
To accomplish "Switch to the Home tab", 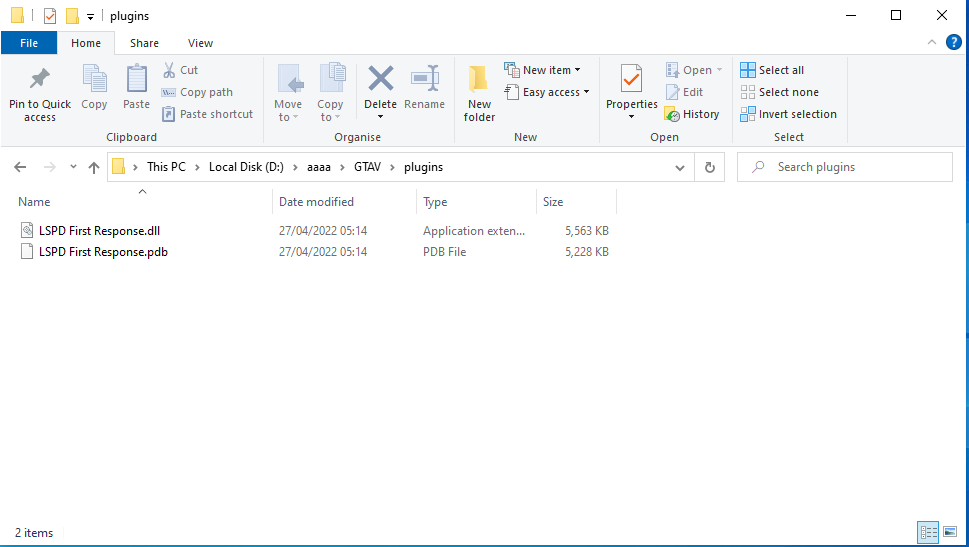I will (x=86, y=43).
